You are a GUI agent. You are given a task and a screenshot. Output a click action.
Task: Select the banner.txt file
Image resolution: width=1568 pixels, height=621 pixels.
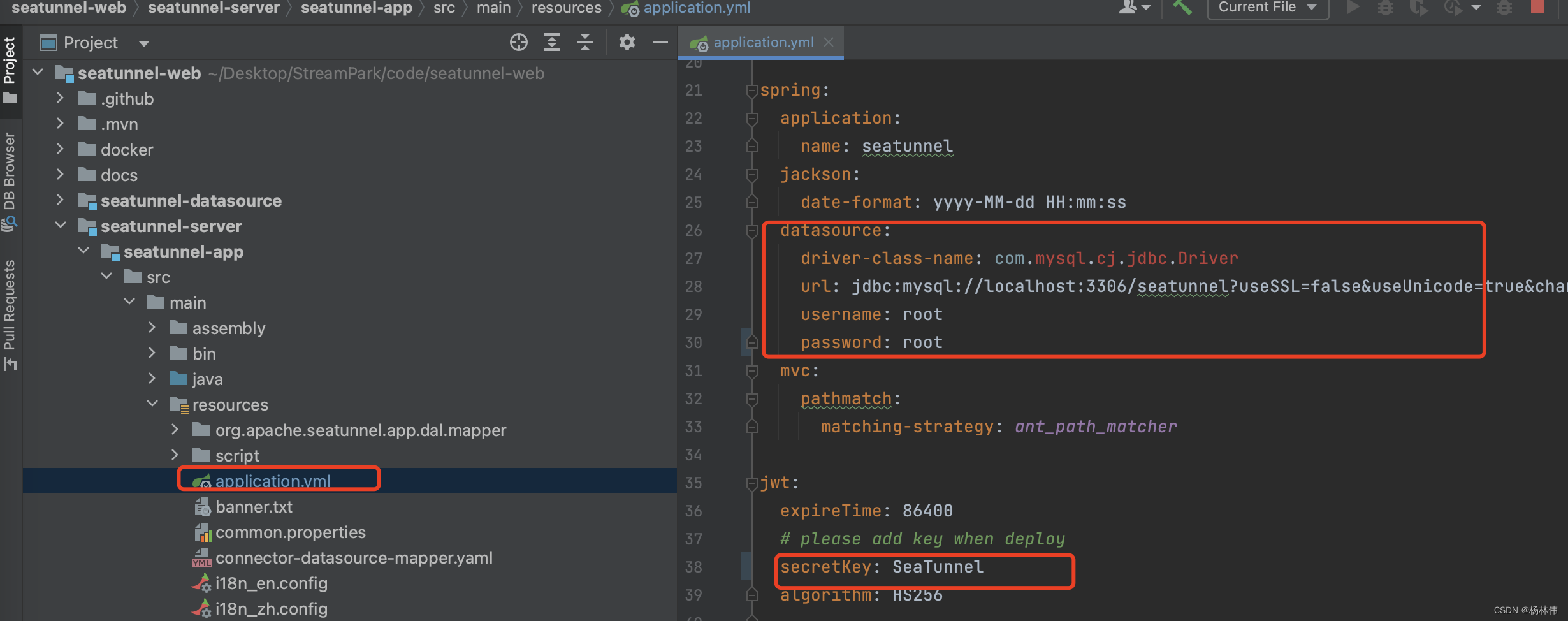254,507
